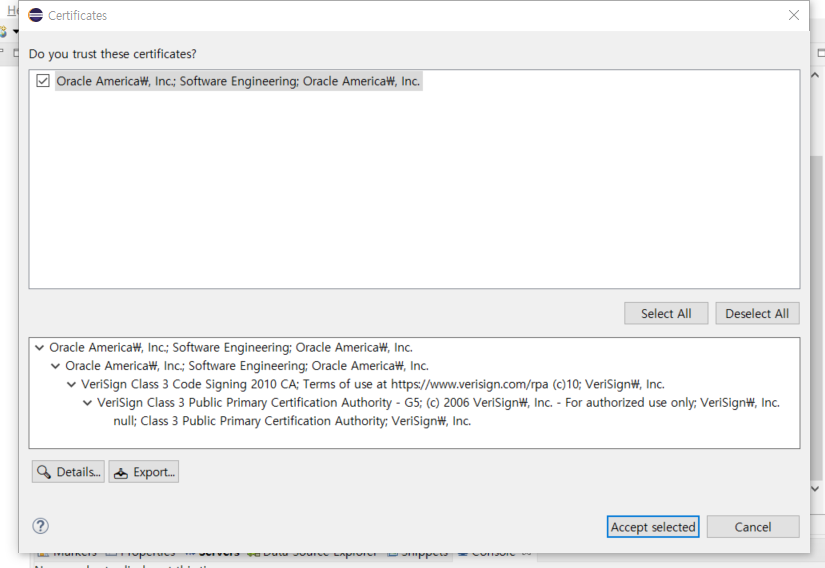Click the up arrow of background window scrollbar
Image resolution: width=825 pixels, height=568 pixels.
(x=815, y=75)
